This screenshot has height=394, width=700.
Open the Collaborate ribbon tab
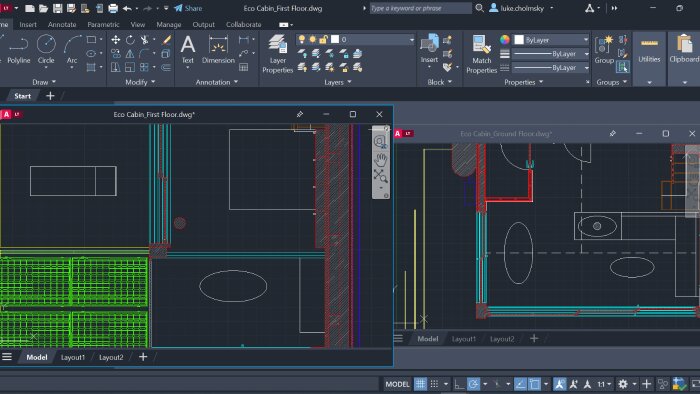pyautogui.click(x=243, y=25)
